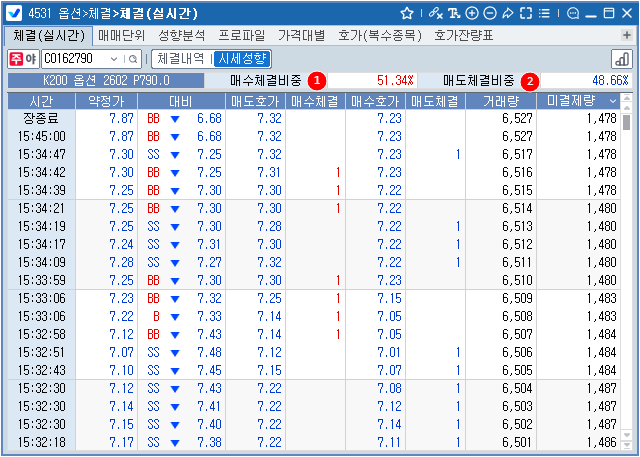Open the option code C0162790 dropdown
Screen dimensions: 640x457
pyautogui.click(x=114, y=58)
